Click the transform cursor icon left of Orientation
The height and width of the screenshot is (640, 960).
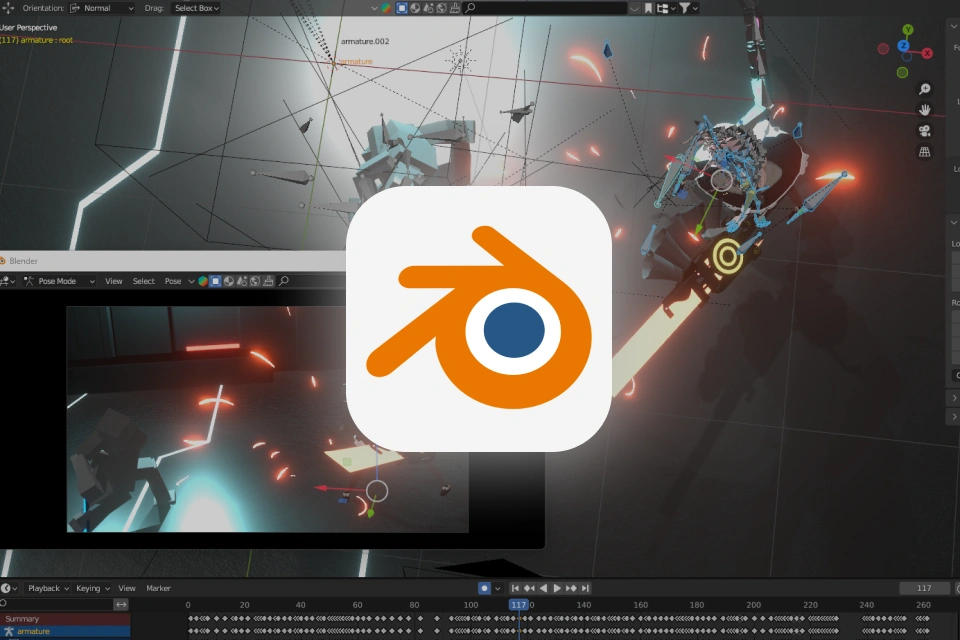8,8
